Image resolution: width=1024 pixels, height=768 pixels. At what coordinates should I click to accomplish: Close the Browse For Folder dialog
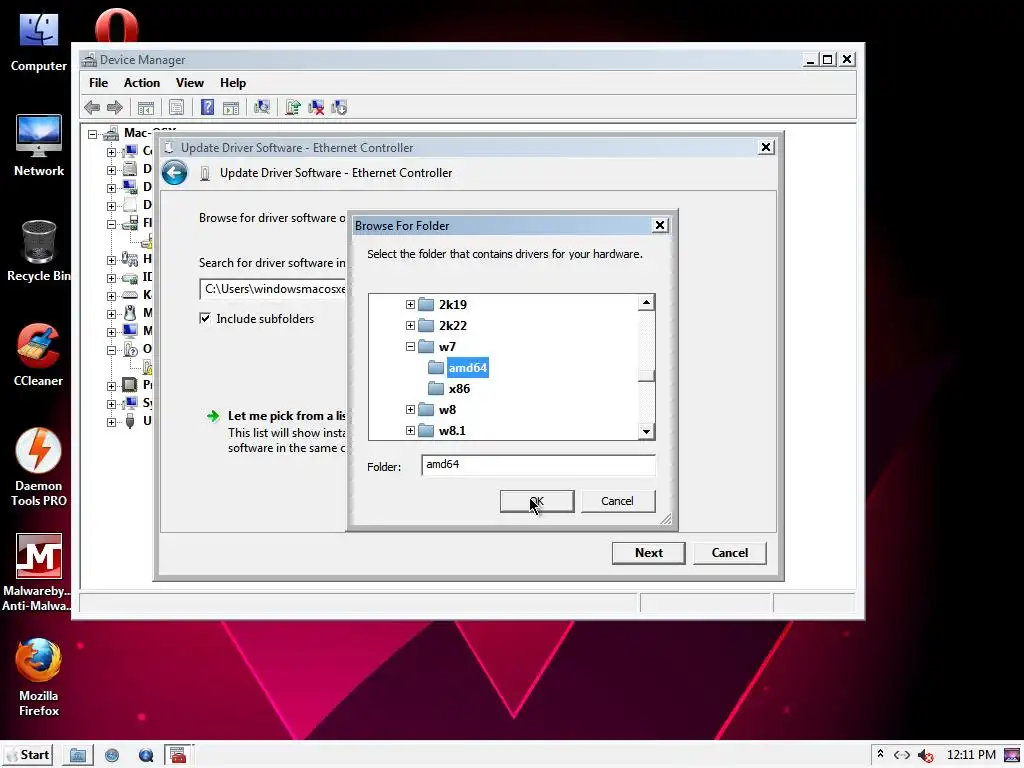[x=660, y=225]
